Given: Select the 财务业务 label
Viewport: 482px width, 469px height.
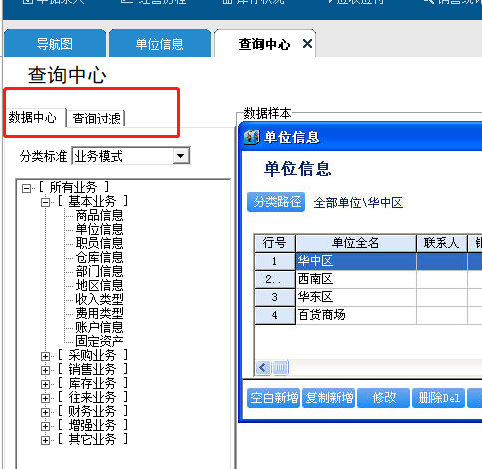Looking at the screenshot, I should [93, 411].
